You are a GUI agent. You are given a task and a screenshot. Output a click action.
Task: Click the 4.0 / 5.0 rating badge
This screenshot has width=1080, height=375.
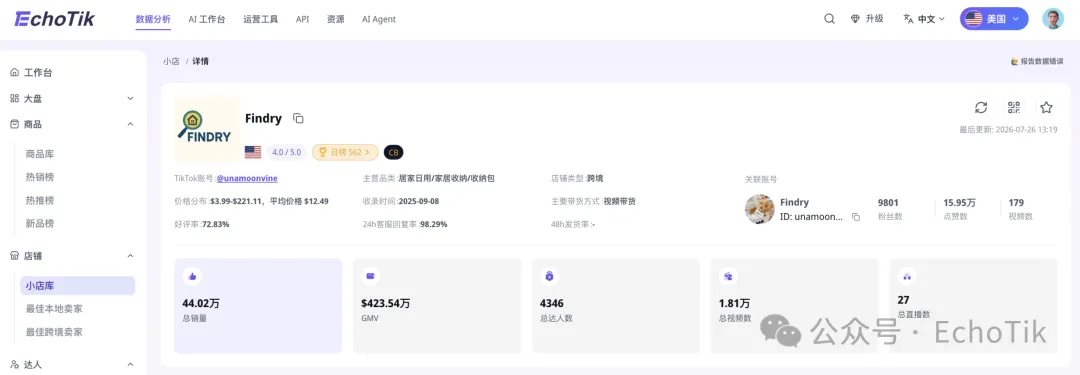[286, 152]
